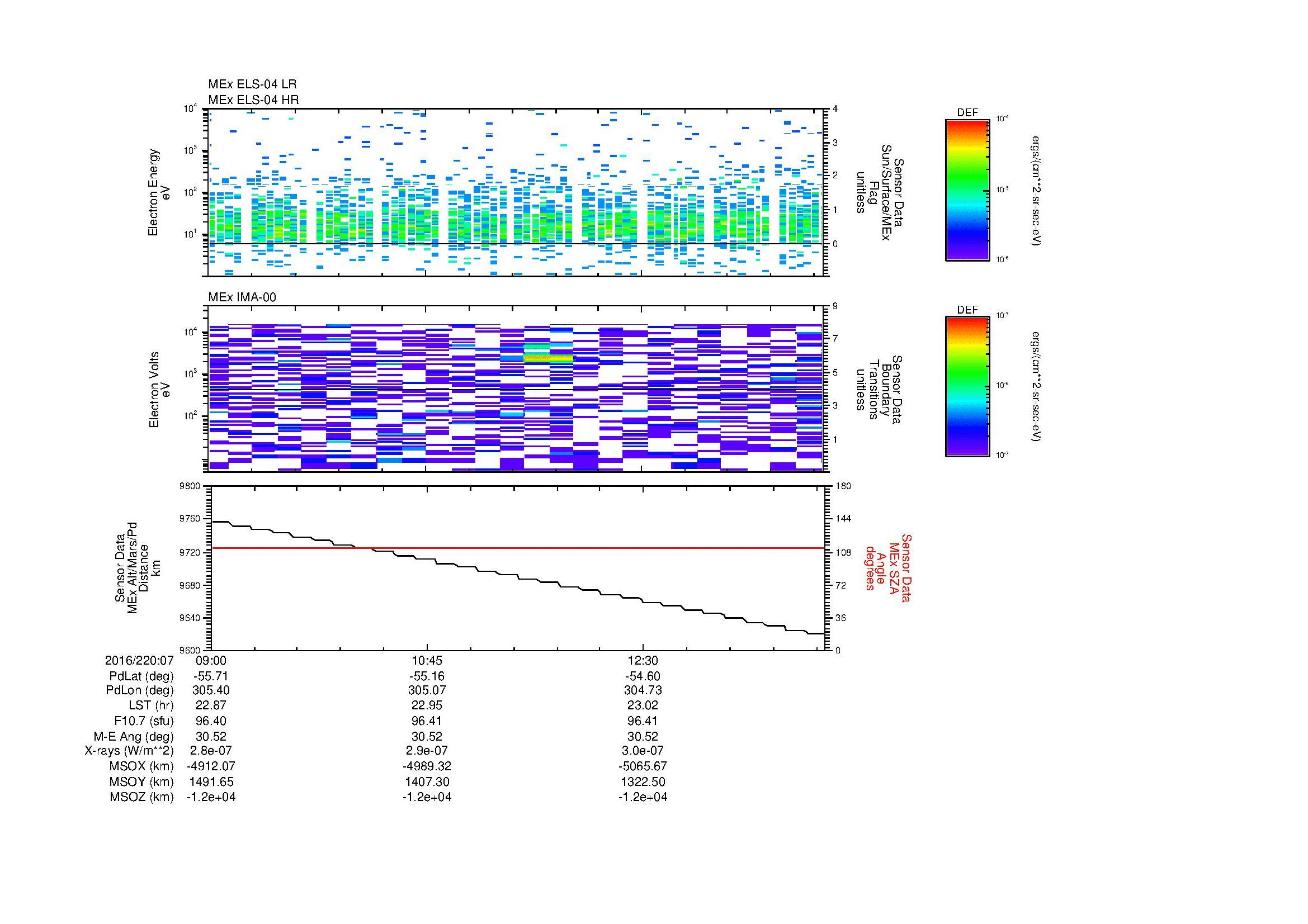Click the red SZA line in the bottom plot
Screen dimensions: 1308x924
click(517, 548)
